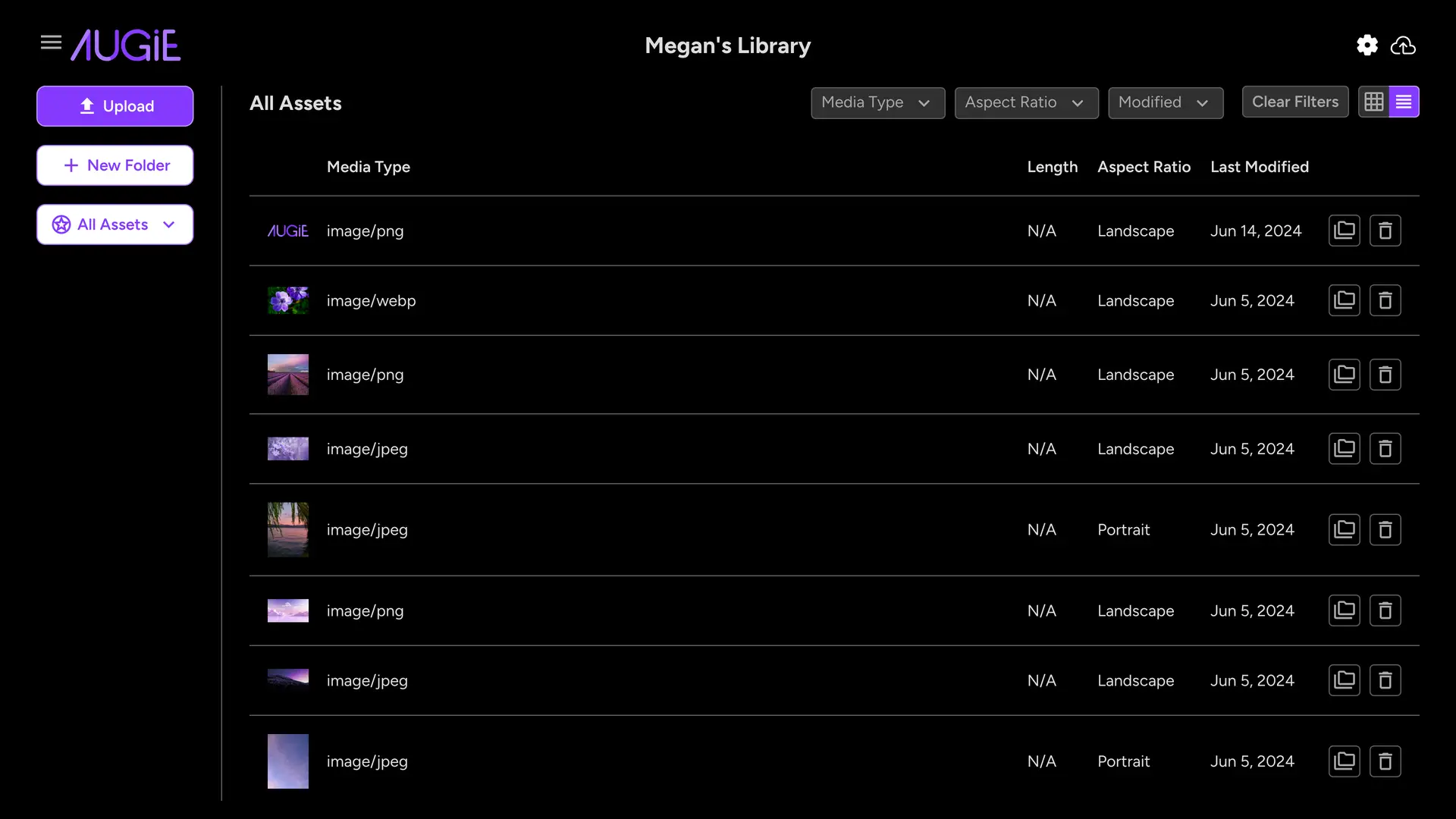Click the lavender field image/png thumbnail
The image size is (1456, 819).
click(x=288, y=375)
